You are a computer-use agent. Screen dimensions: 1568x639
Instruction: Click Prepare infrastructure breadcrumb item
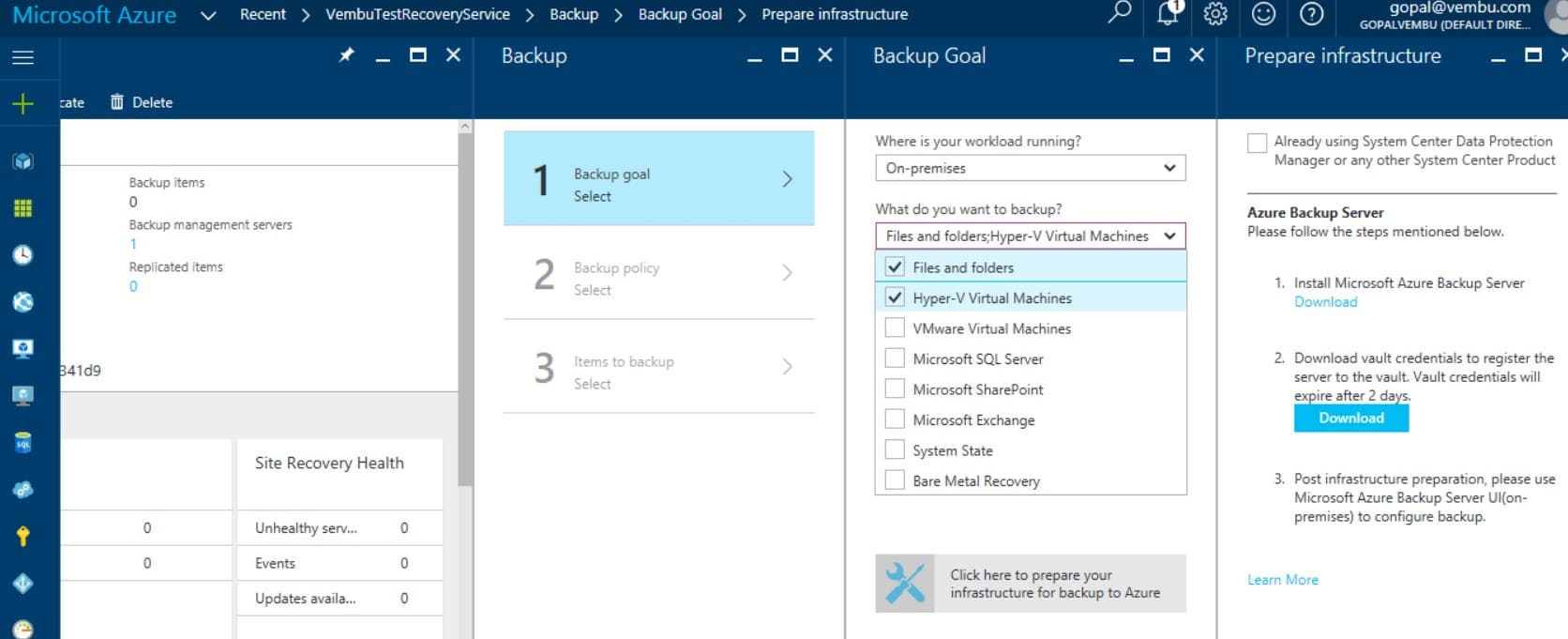click(835, 14)
